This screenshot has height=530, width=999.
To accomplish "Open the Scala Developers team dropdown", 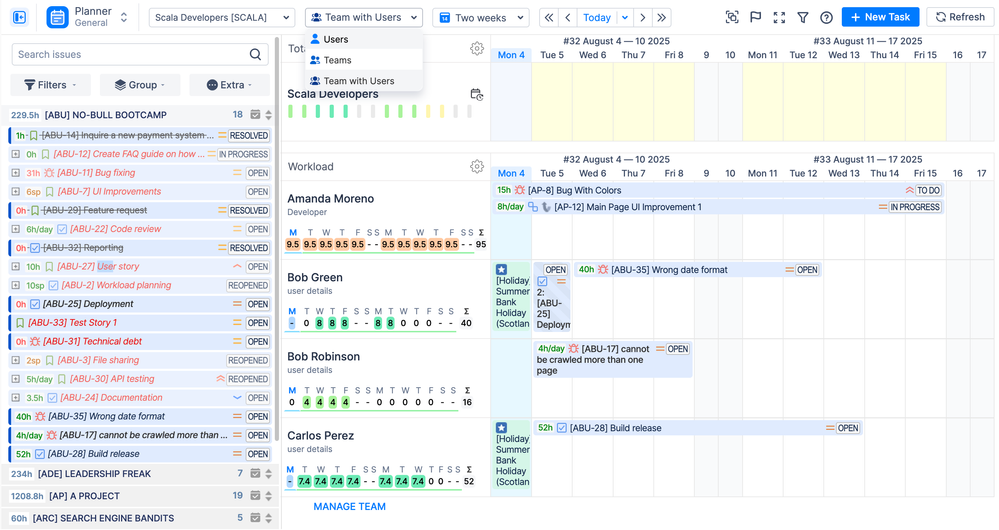I will [x=221, y=18].
